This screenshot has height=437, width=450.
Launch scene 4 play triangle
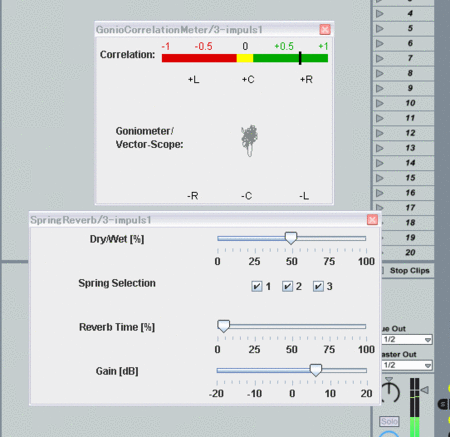click(379, 13)
